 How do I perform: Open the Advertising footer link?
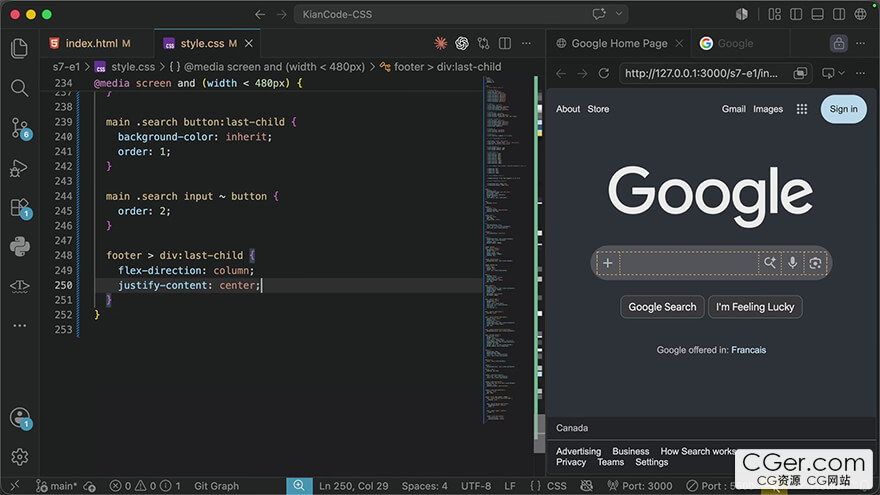tap(578, 451)
